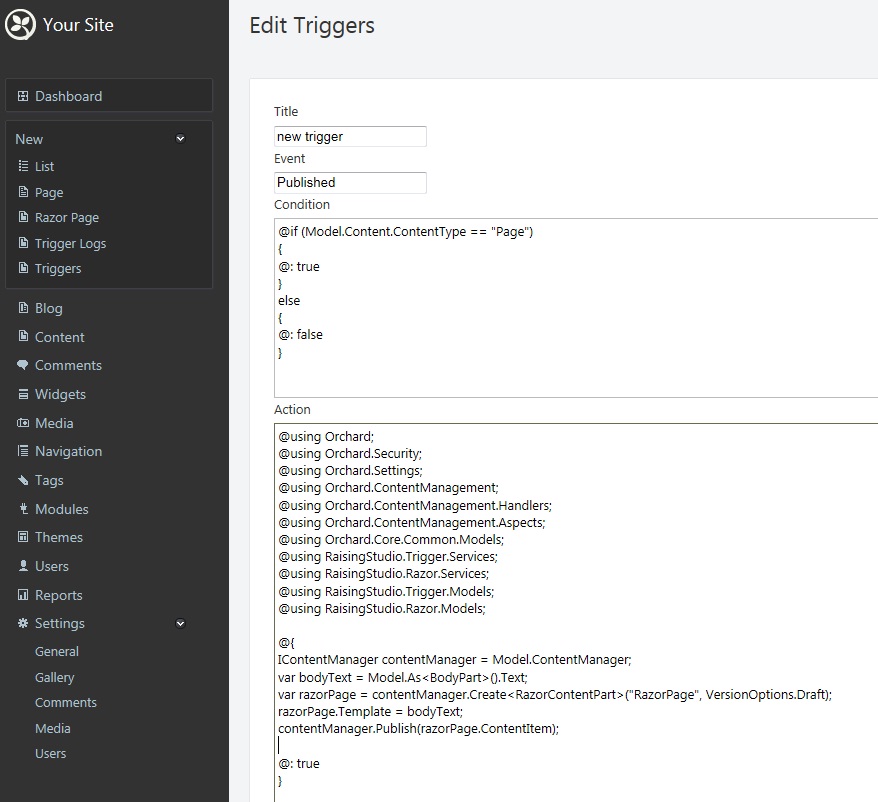Click the Modules plug icon
878x802 pixels.
(23, 509)
